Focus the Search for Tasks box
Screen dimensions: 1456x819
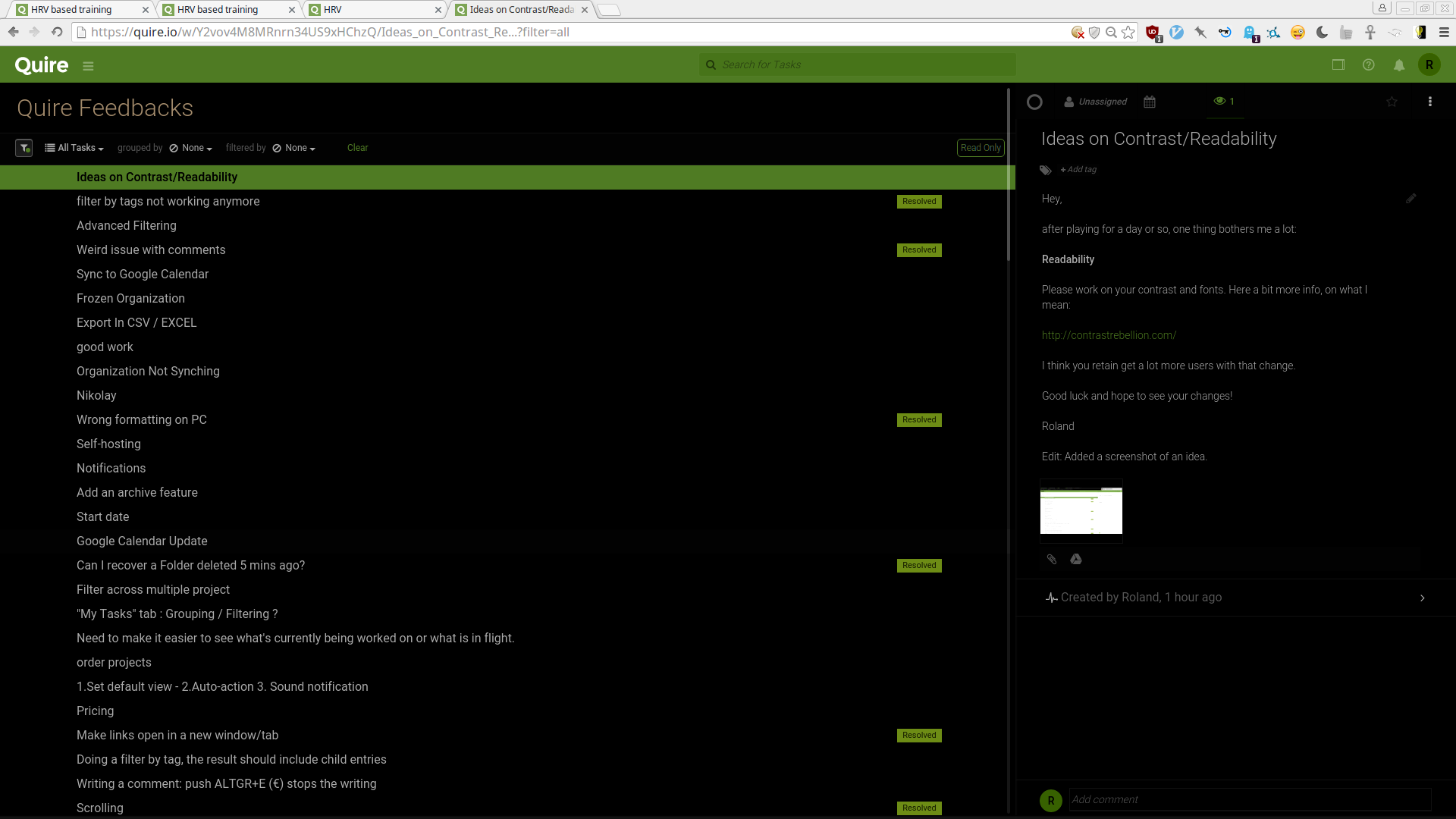(x=857, y=64)
